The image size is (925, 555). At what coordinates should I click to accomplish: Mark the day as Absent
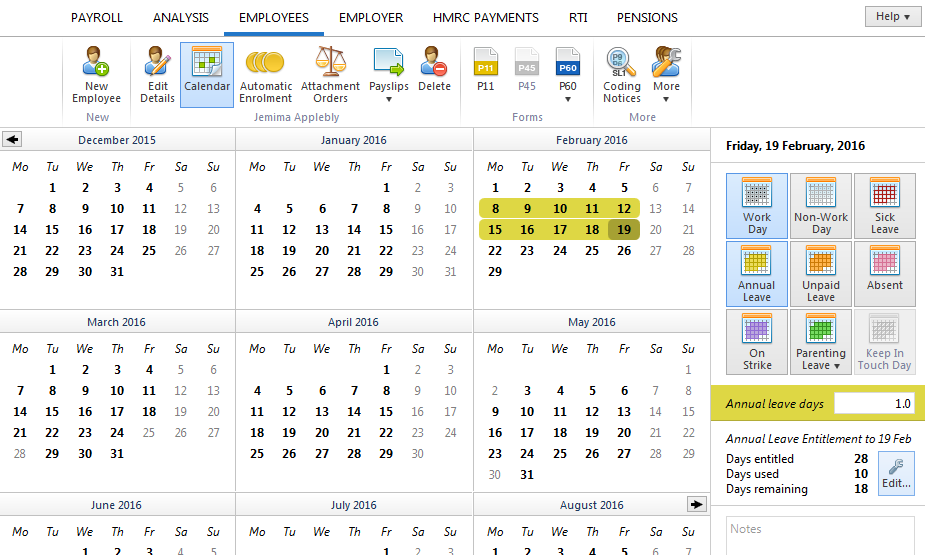point(885,274)
